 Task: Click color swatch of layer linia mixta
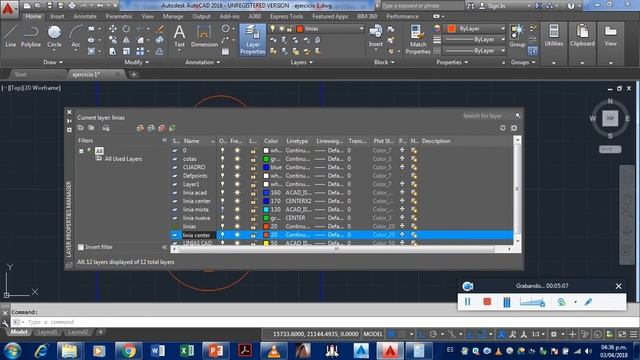point(266,209)
